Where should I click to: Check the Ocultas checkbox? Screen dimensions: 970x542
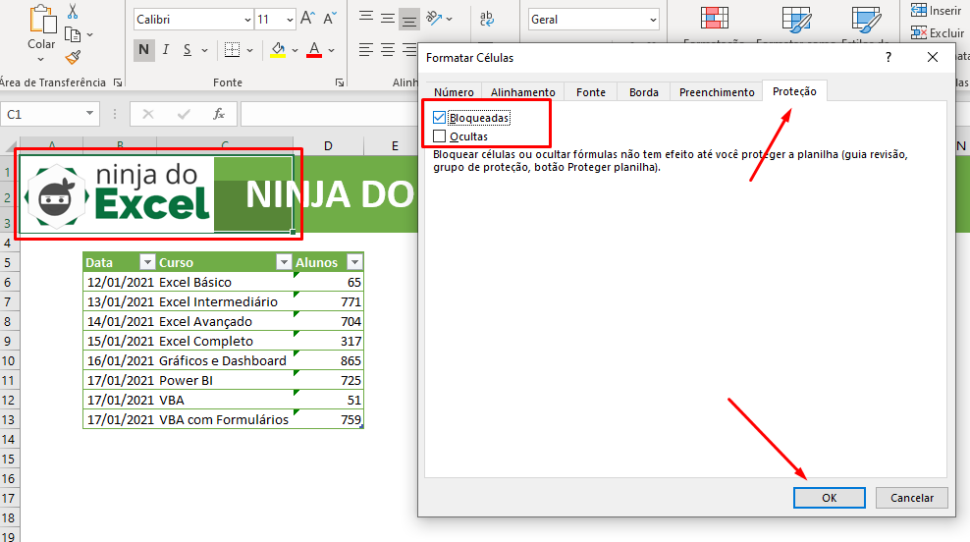coord(439,136)
